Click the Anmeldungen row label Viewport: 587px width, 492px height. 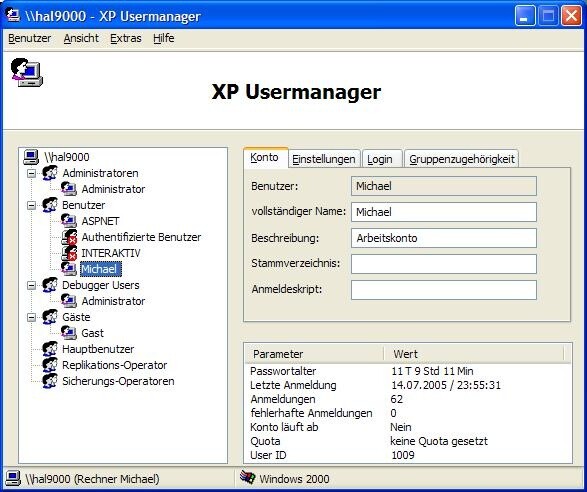(x=283, y=399)
